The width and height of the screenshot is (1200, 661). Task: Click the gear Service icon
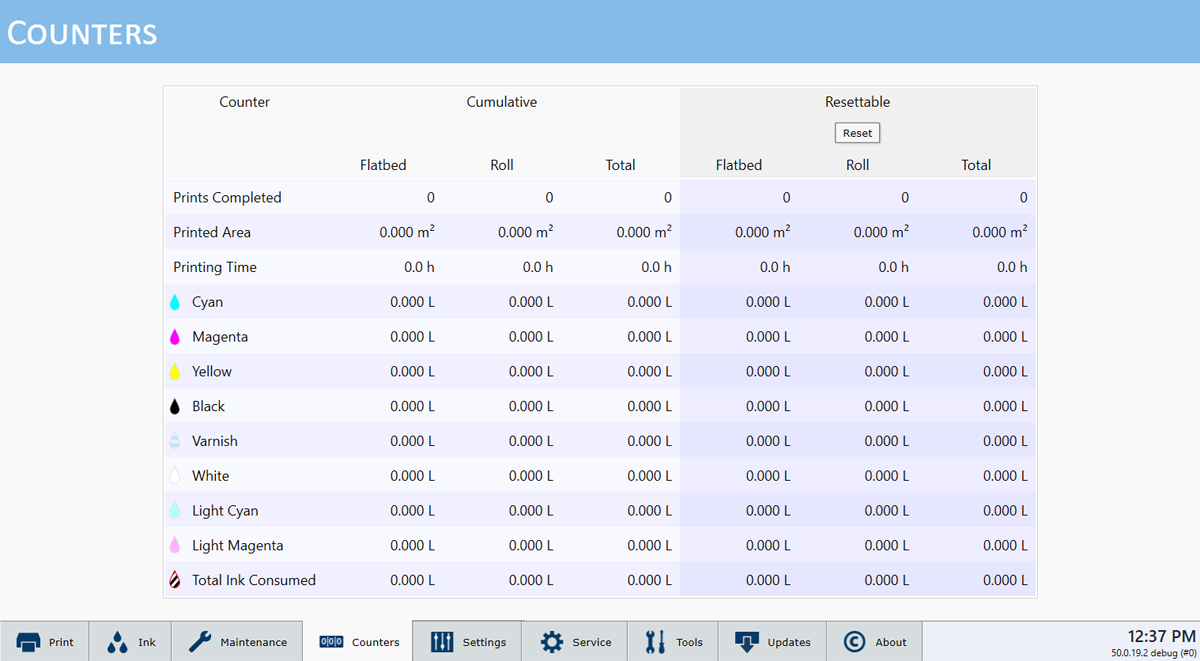(551, 642)
